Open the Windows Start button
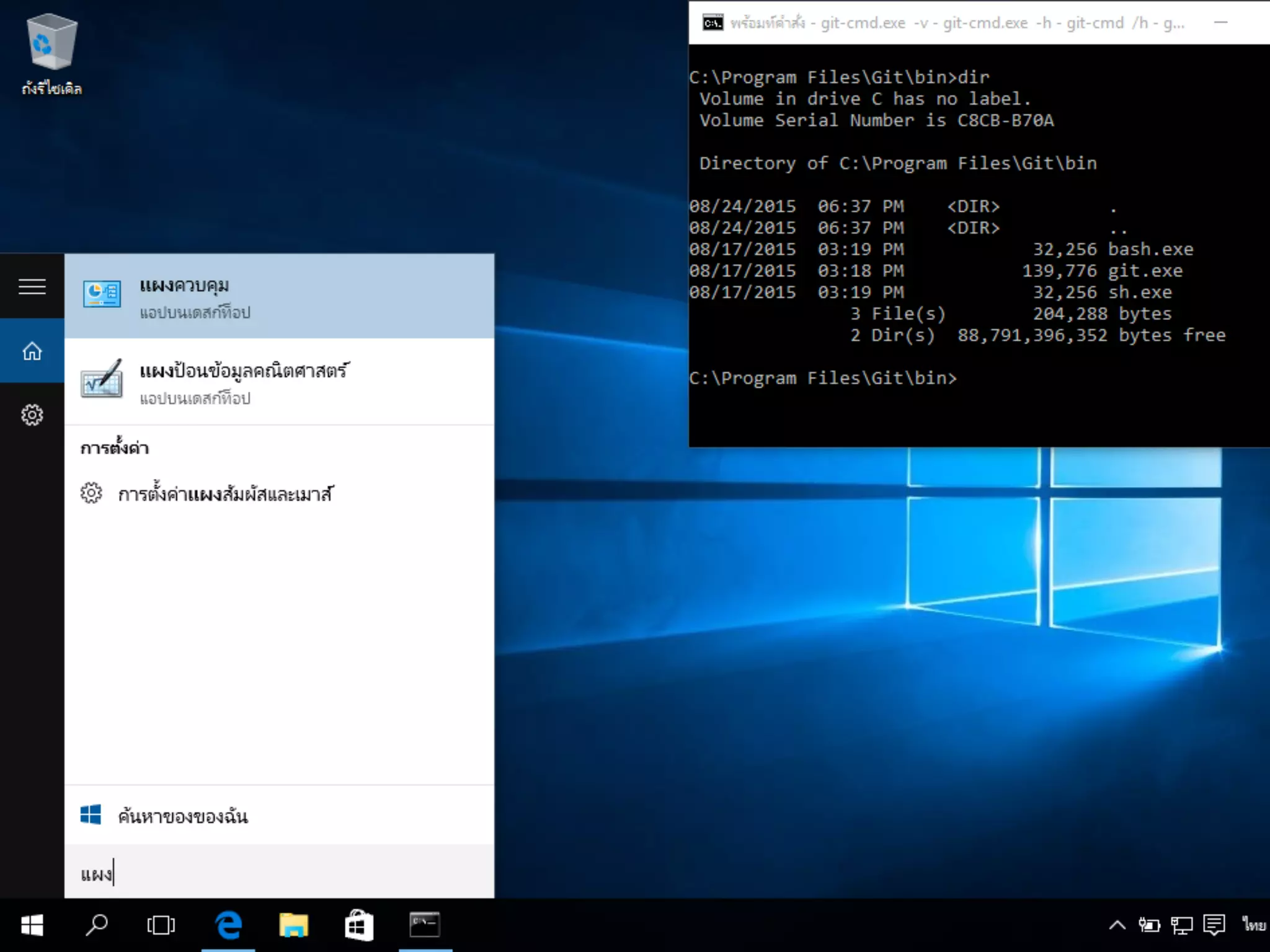The height and width of the screenshot is (952, 1270). 32,925
